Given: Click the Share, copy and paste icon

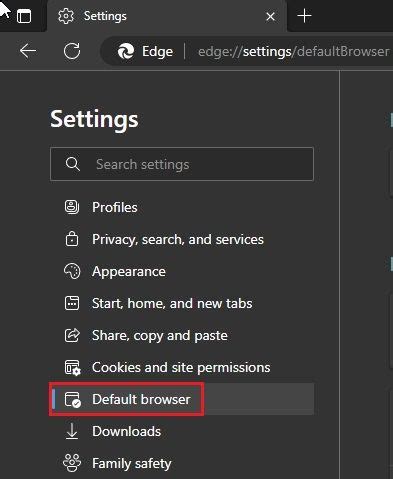Looking at the screenshot, I should [72, 335].
